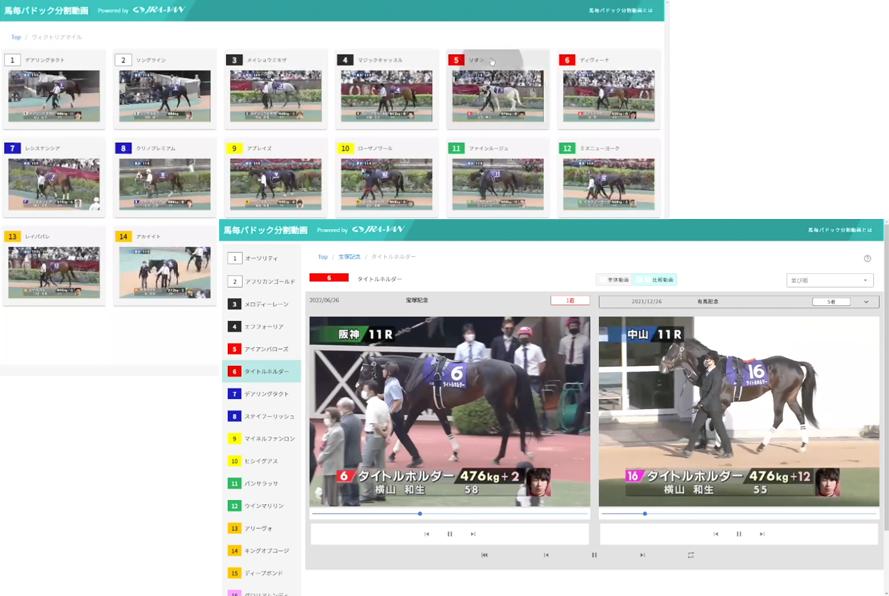Step the right video forward one frame

click(x=762, y=534)
